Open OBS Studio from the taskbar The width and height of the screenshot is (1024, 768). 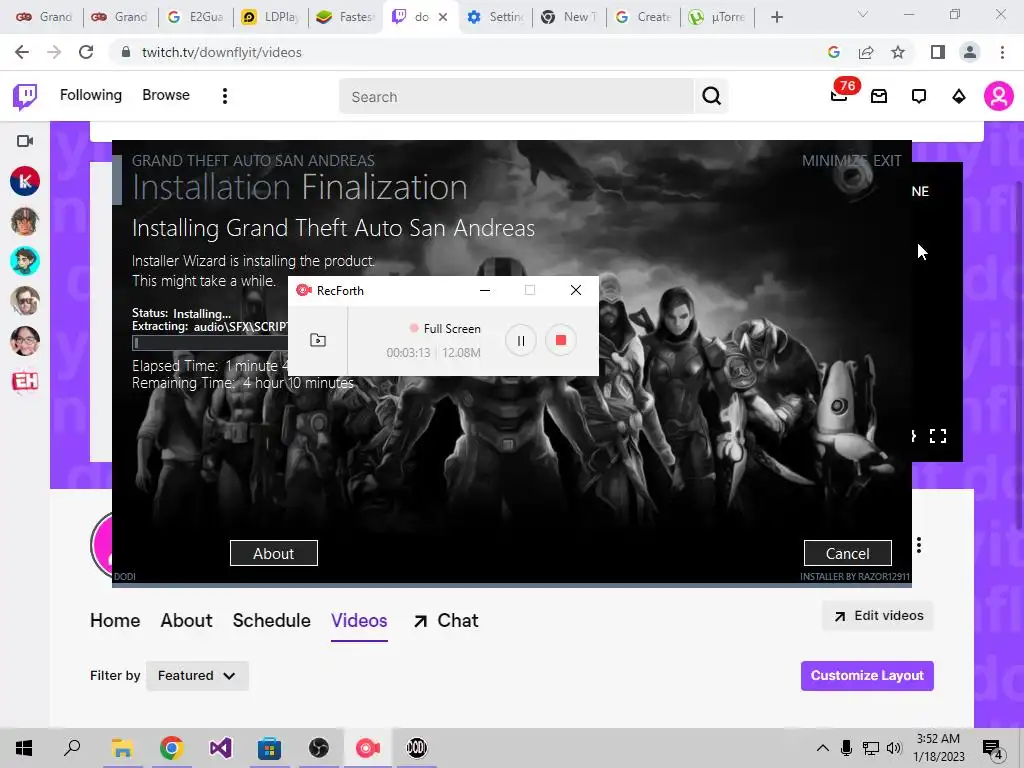(319, 748)
